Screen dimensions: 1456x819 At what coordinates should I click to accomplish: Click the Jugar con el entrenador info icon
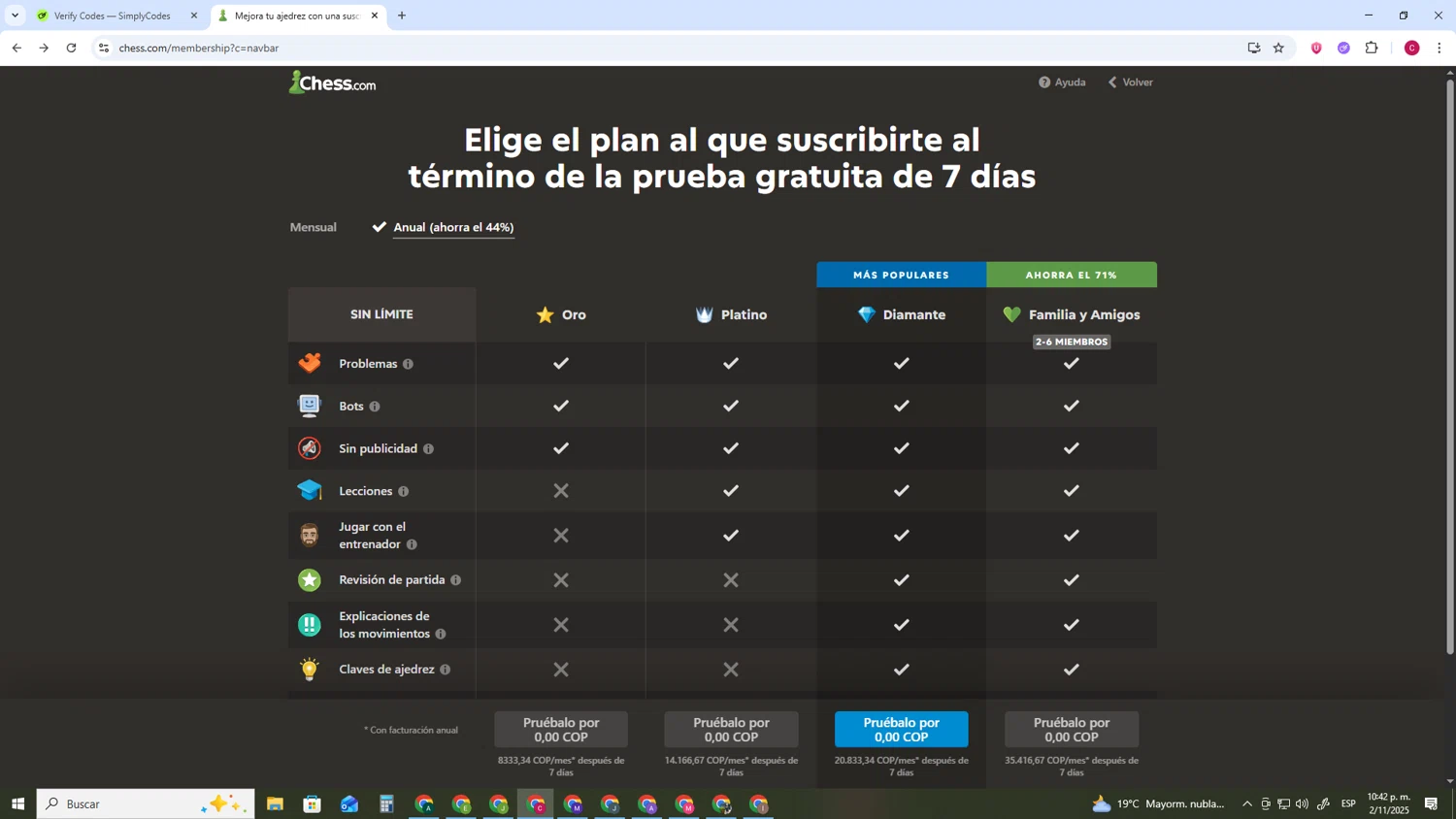click(x=412, y=544)
